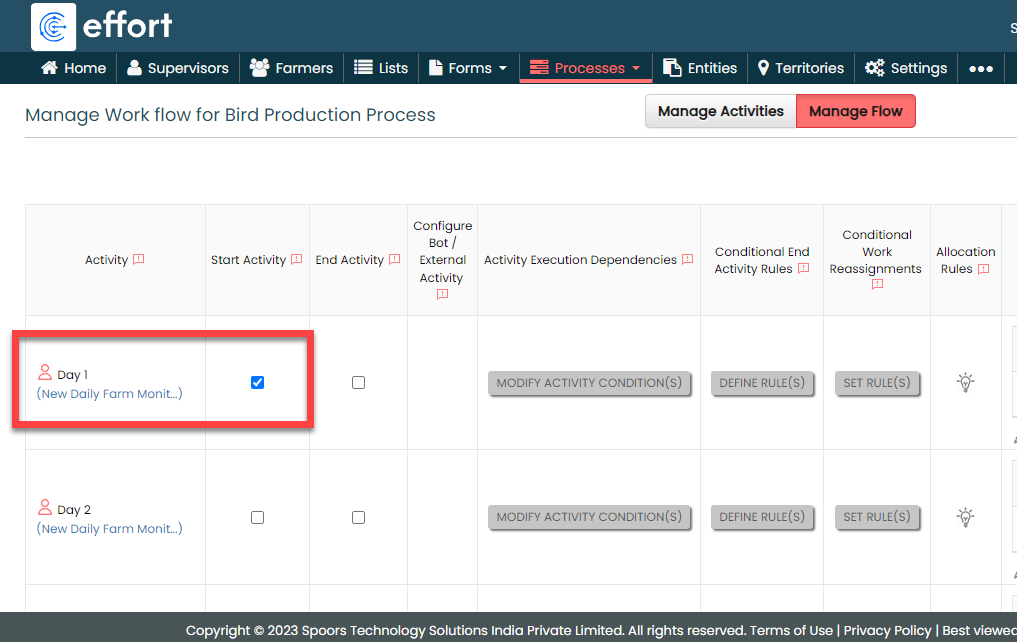Switch to Manage Activities view
Image resolution: width=1017 pixels, height=642 pixels.
(x=720, y=111)
